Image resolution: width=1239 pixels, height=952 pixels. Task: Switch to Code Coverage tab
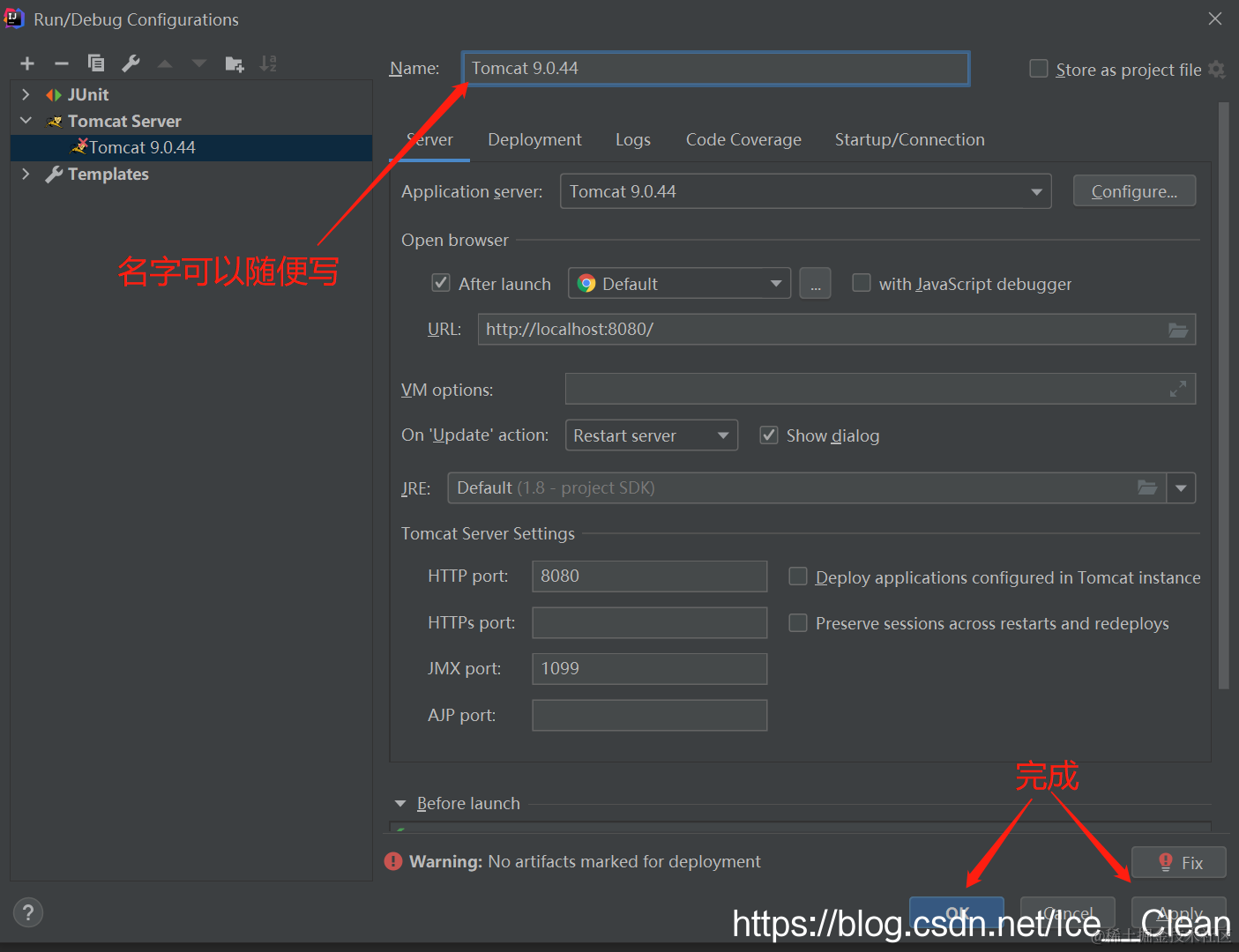pyautogui.click(x=743, y=139)
